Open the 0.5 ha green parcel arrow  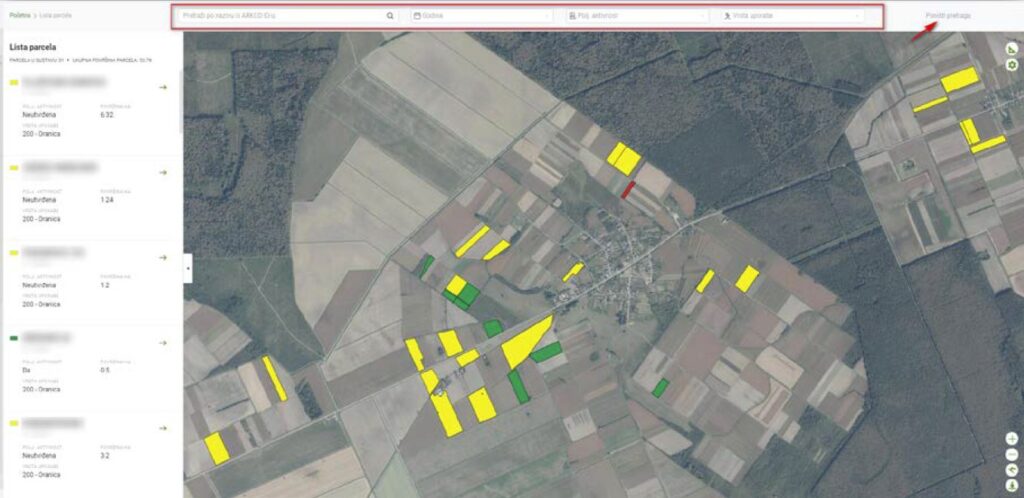[163, 342]
